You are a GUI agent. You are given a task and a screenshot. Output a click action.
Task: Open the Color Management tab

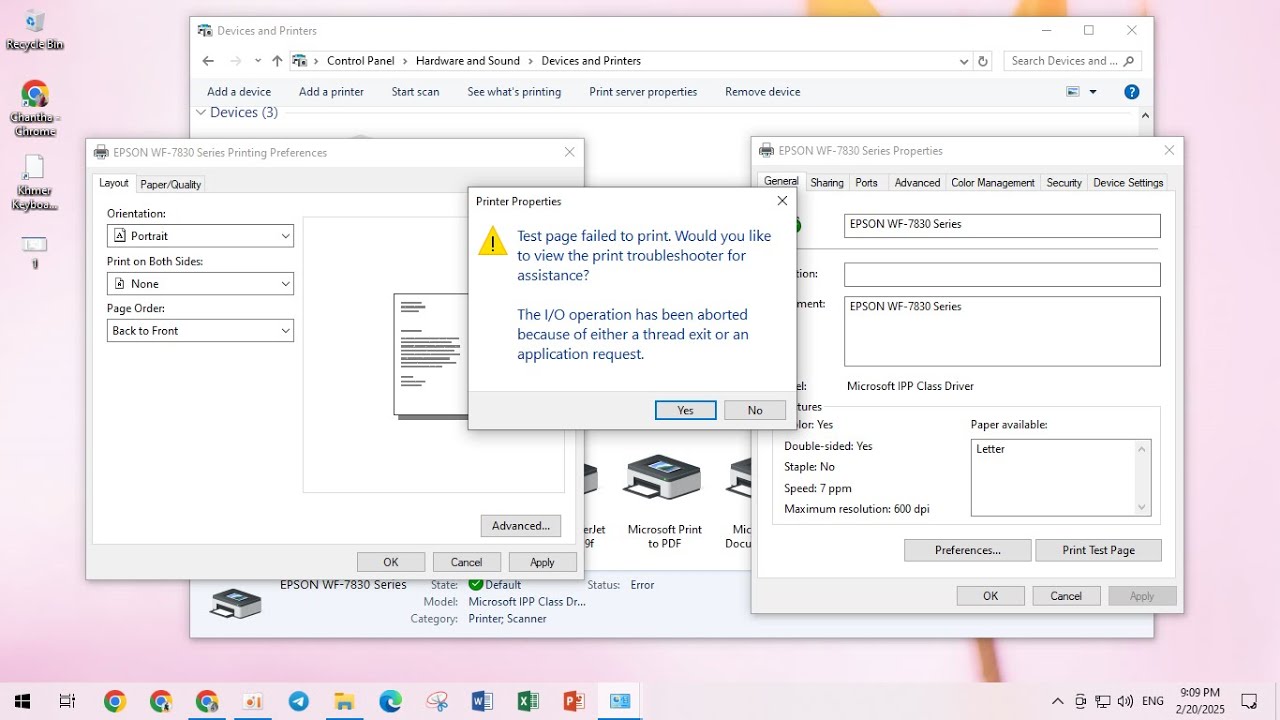(993, 183)
